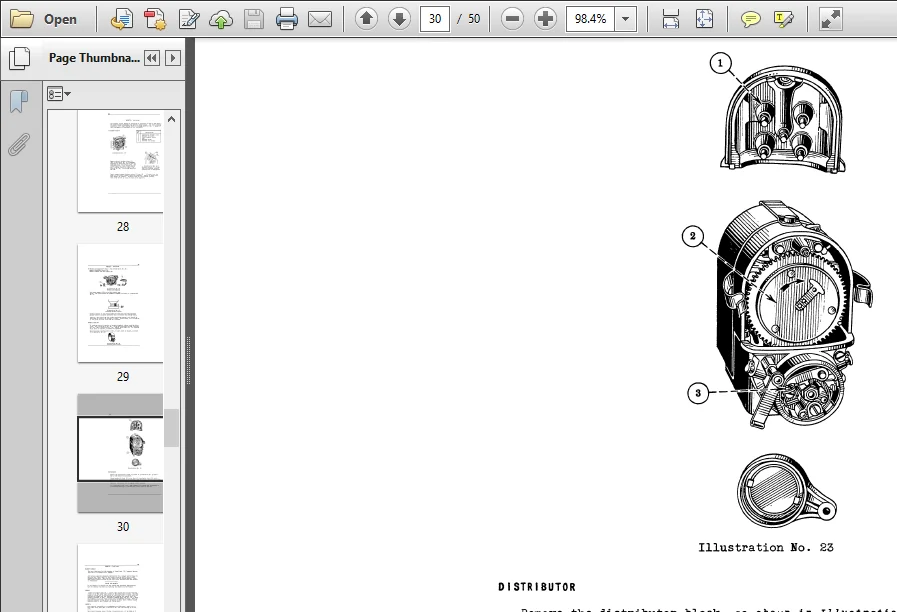897x612 pixels.
Task: Click the fit one full page icon
Action: 704,19
